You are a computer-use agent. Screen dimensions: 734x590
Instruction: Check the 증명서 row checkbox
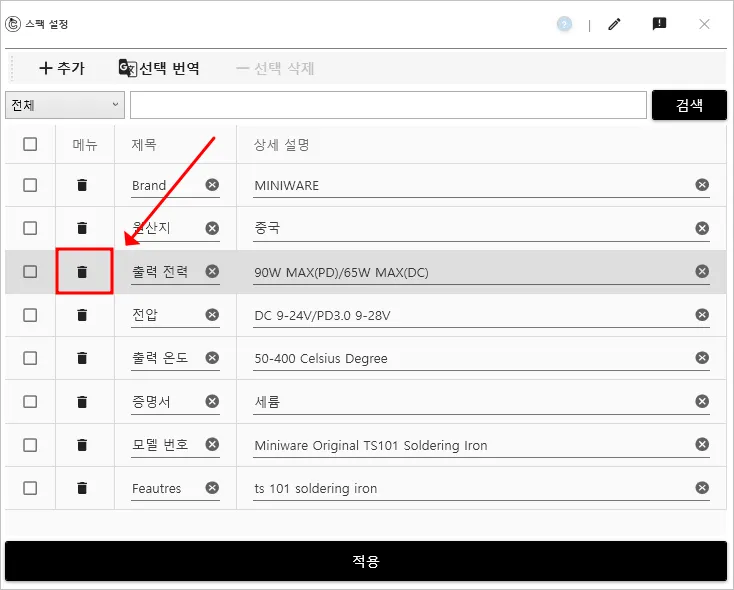click(x=30, y=401)
